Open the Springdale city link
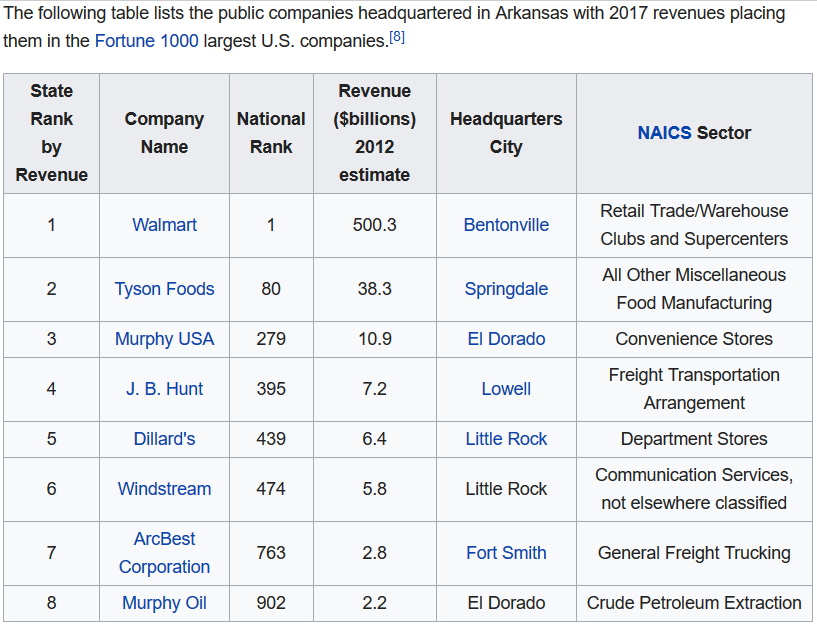This screenshot has height=627, width=817. point(506,289)
